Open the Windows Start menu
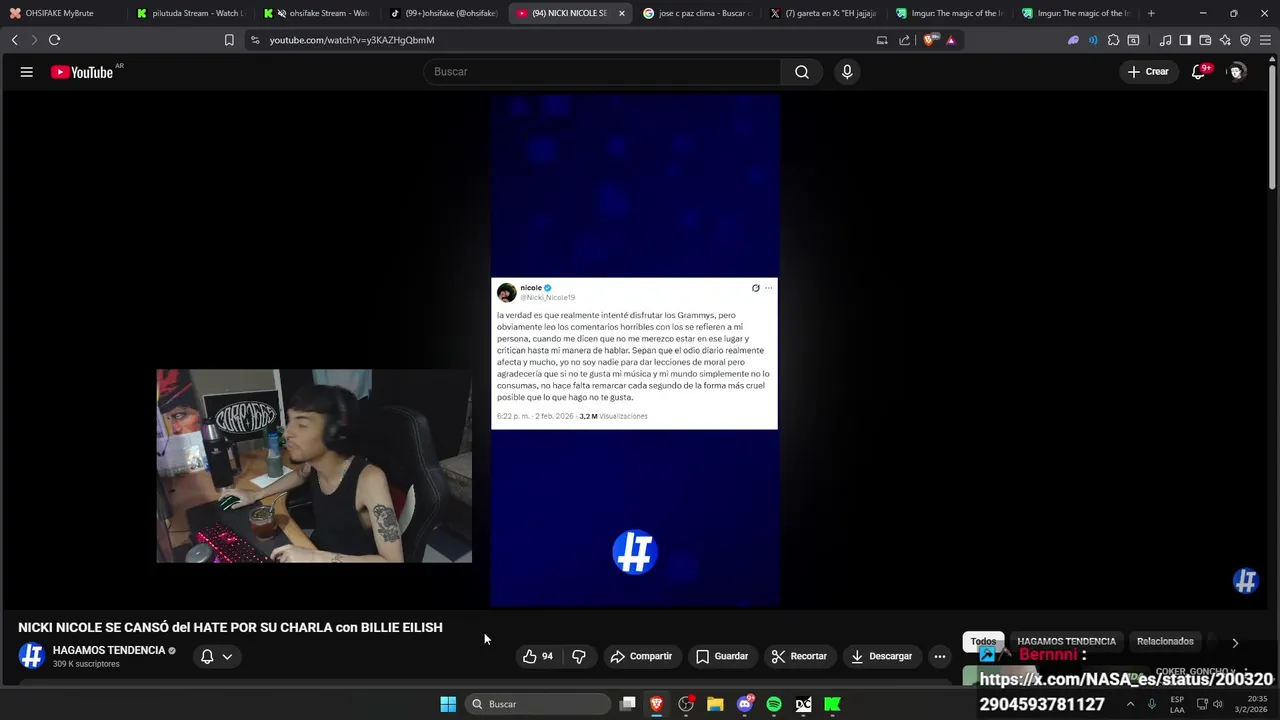Screen dimensions: 1280x720 click(448, 704)
